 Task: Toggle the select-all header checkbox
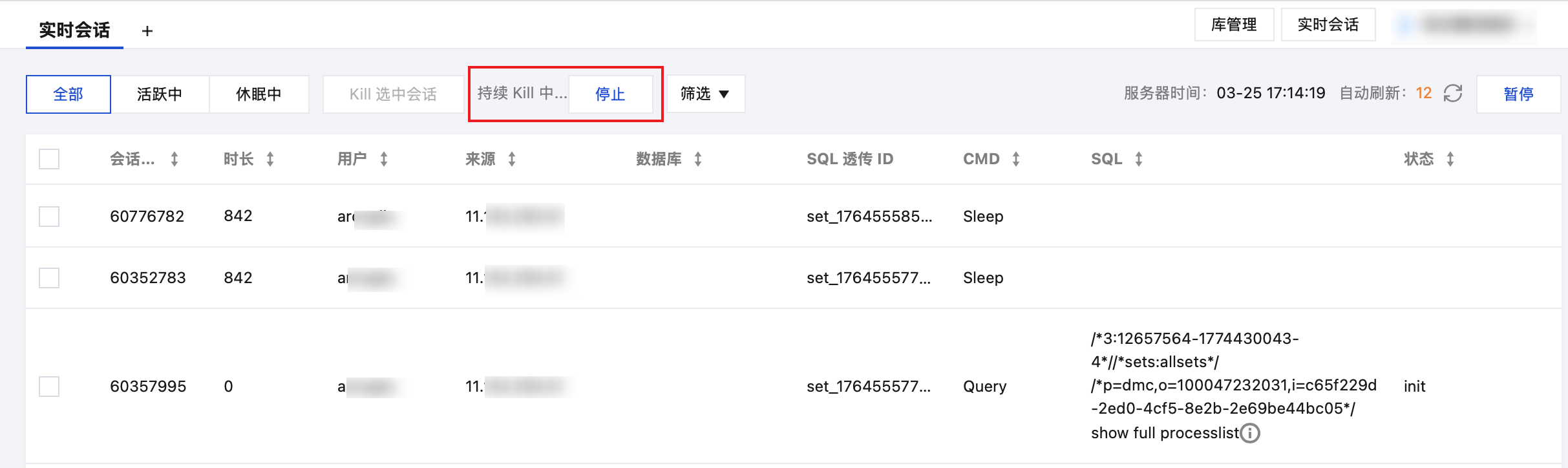pyautogui.click(x=49, y=159)
